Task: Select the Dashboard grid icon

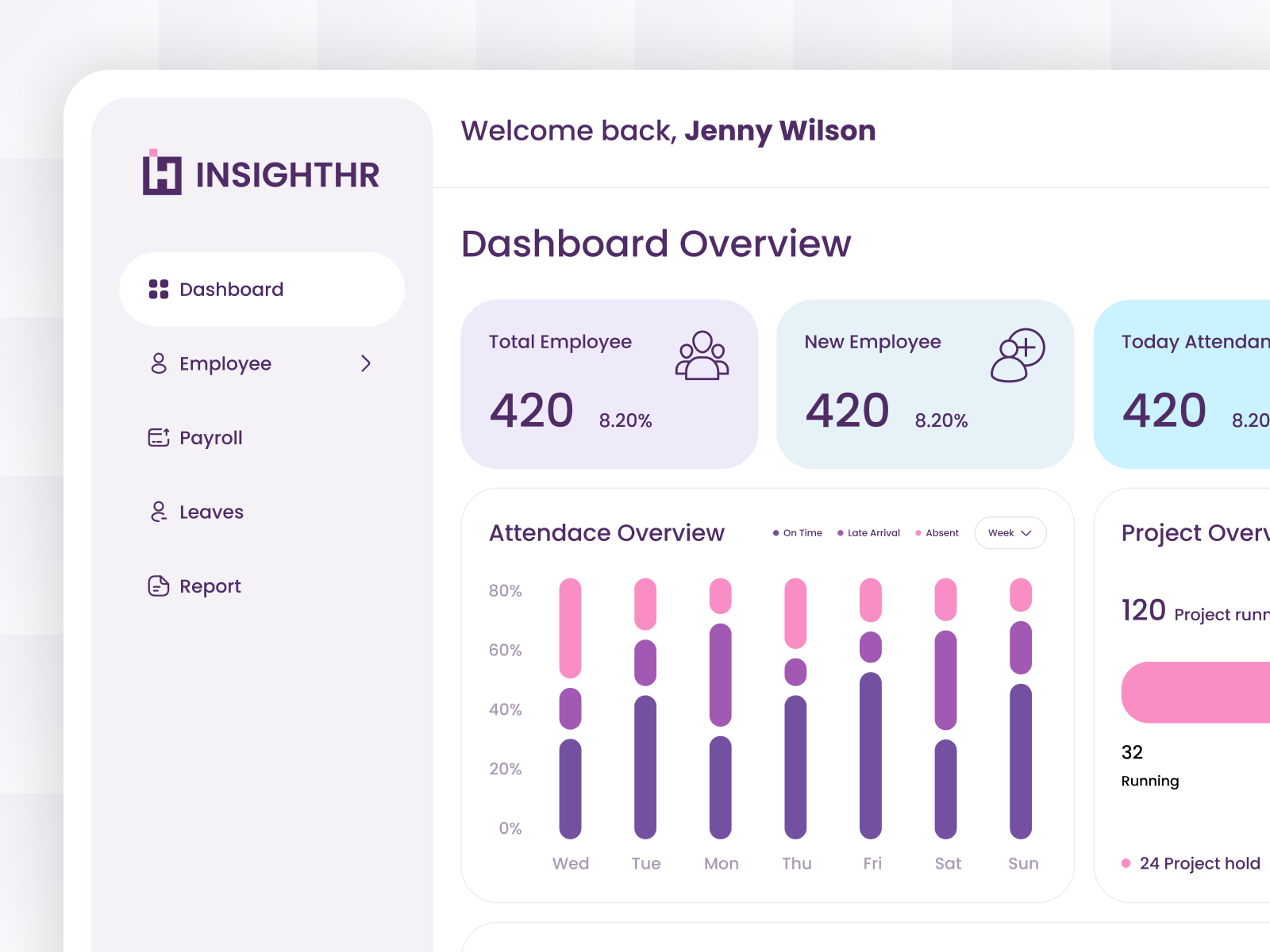Action: (158, 289)
